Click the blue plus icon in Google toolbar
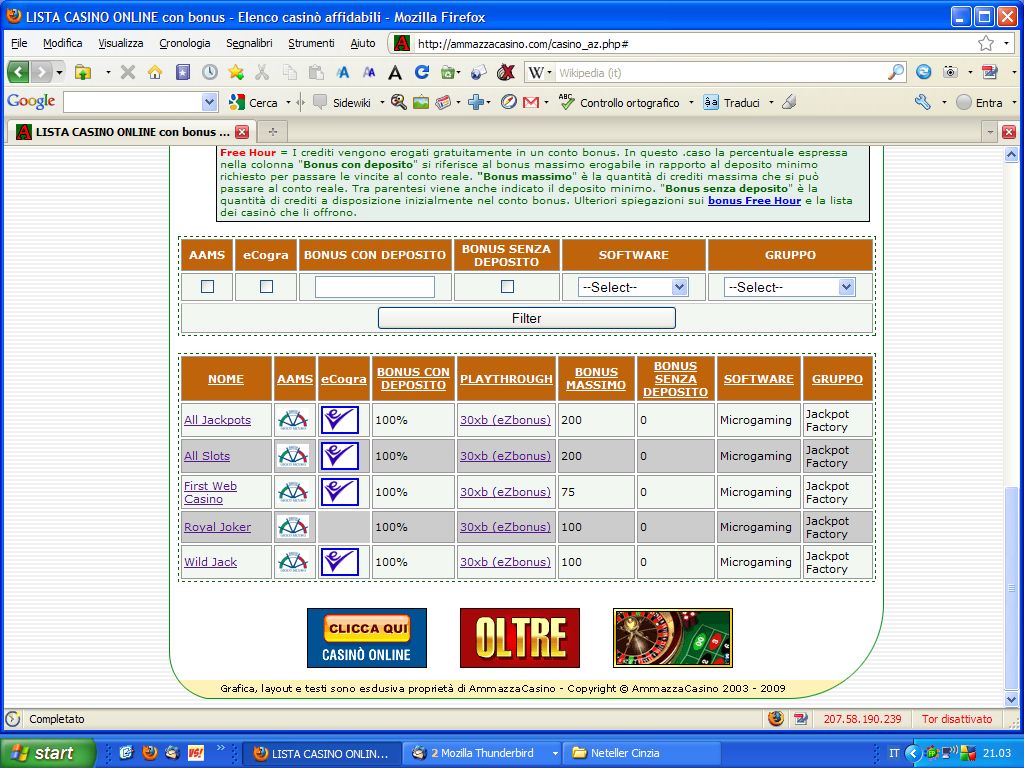Viewport: 1024px width, 768px height. click(476, 102)
